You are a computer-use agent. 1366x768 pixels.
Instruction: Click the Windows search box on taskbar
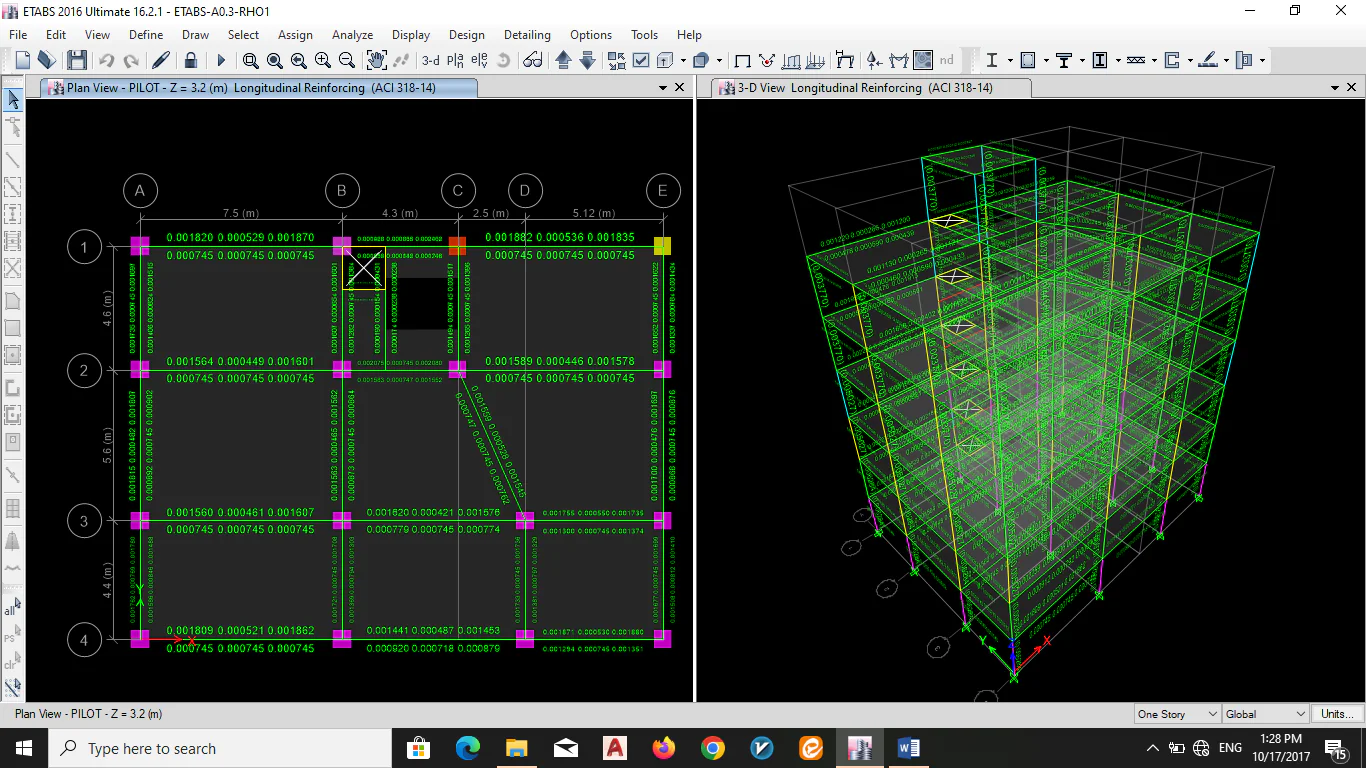click(x=220, y=748)
